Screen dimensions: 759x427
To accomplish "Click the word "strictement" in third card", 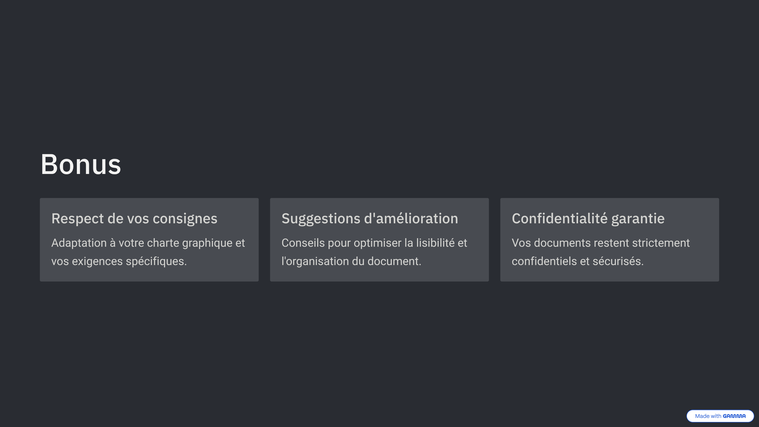I will [x=657, y=243].
